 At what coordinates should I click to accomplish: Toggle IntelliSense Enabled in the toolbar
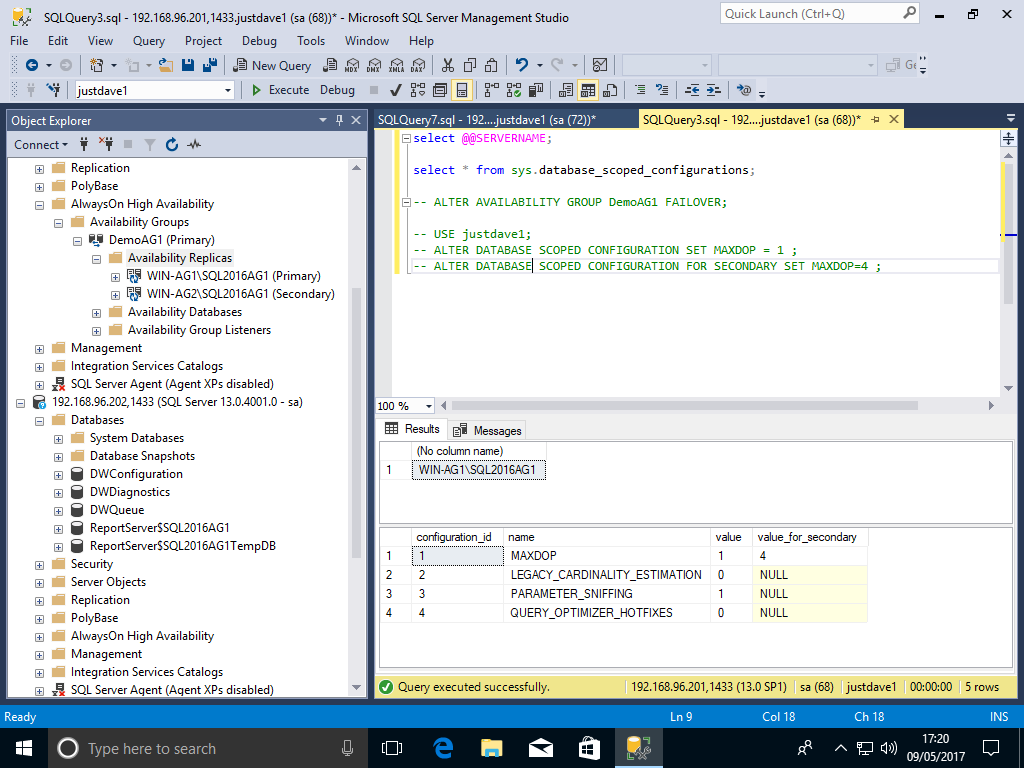(462, 90)
